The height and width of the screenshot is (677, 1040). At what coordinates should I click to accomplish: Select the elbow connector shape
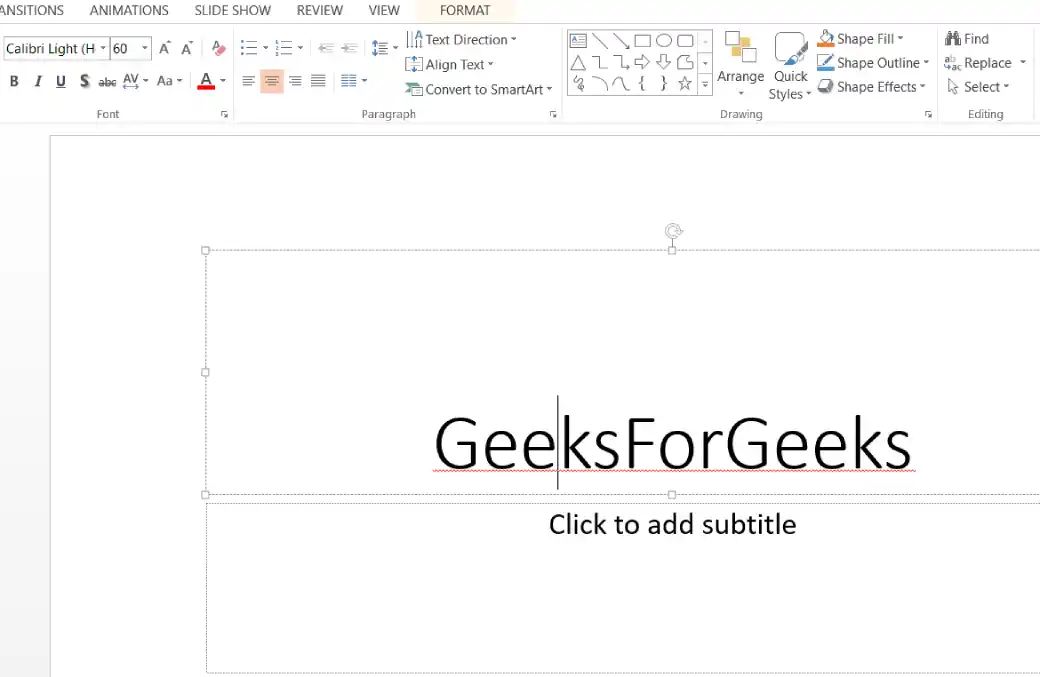coord(600,62)
